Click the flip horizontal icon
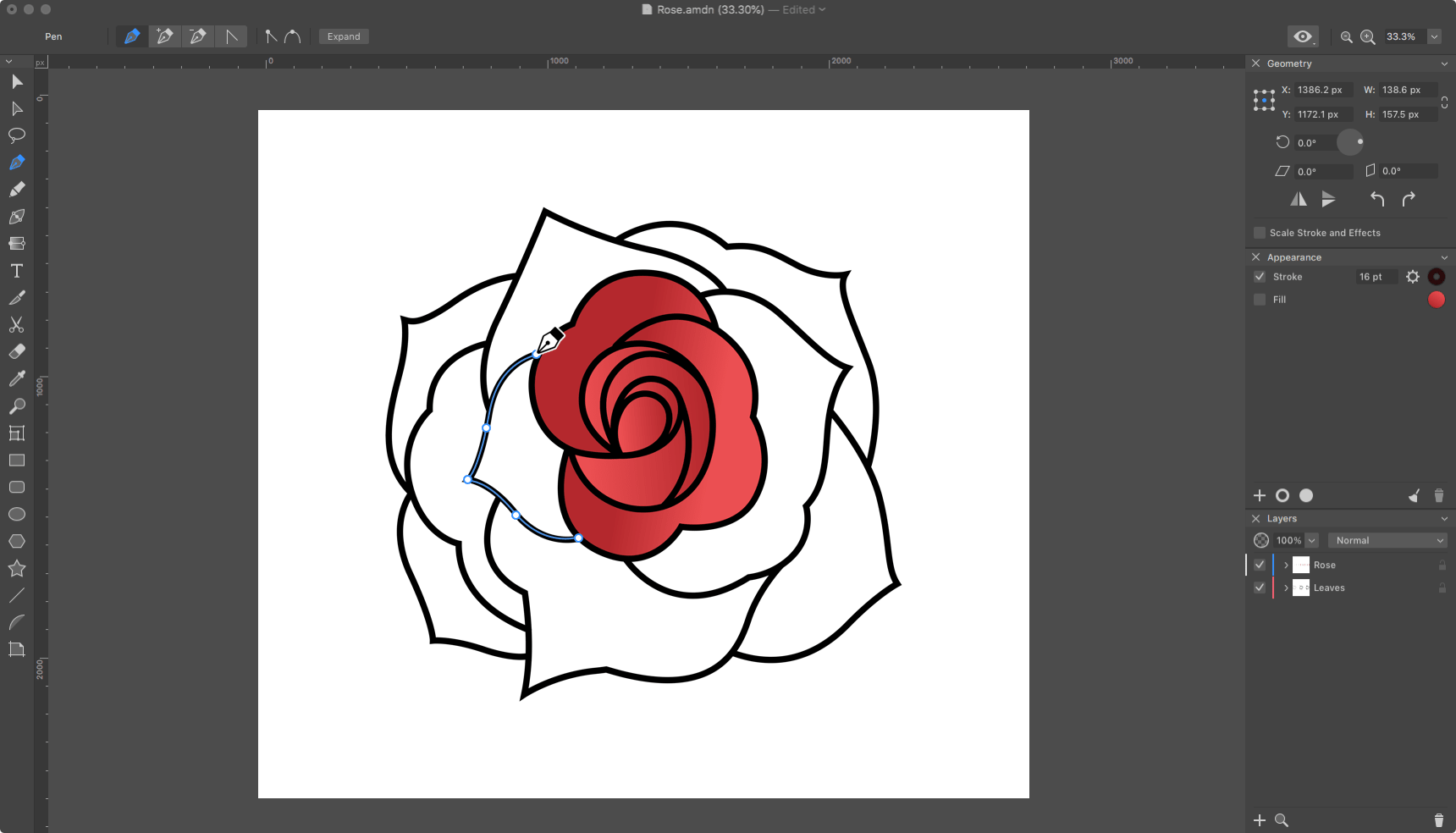This screenshot has width=1456, height=833. [x=1298, y=199]
